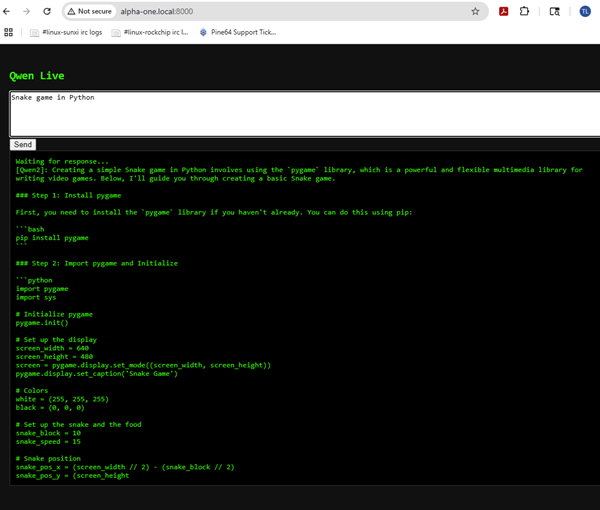
Task: Open the Extensions puzzle-piece menu
Action: point(524,11)
